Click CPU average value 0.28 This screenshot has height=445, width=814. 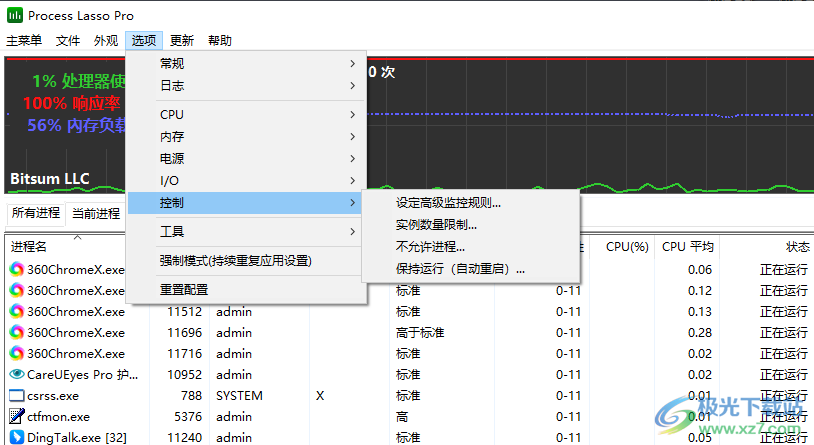(700, 332)
